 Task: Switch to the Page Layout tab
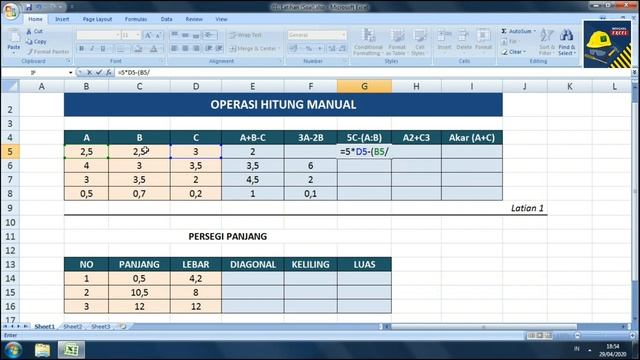pos(97,19)
